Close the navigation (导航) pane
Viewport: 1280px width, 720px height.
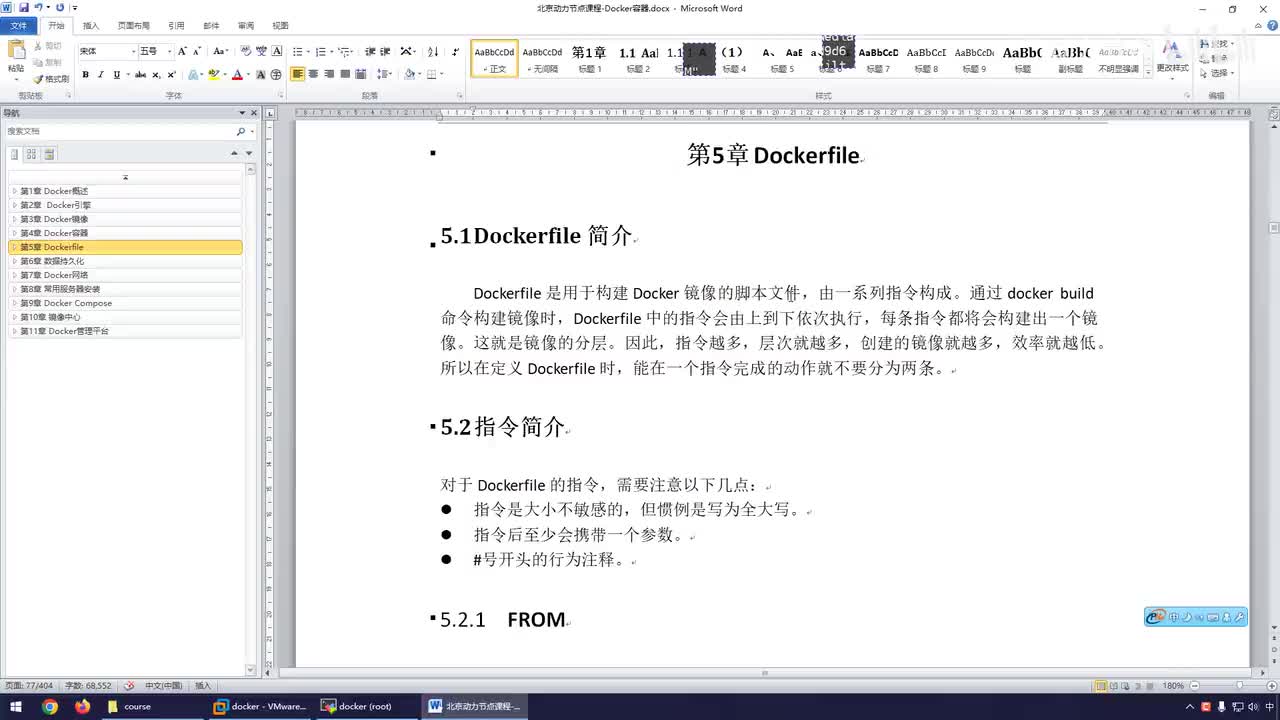[254, 113]
